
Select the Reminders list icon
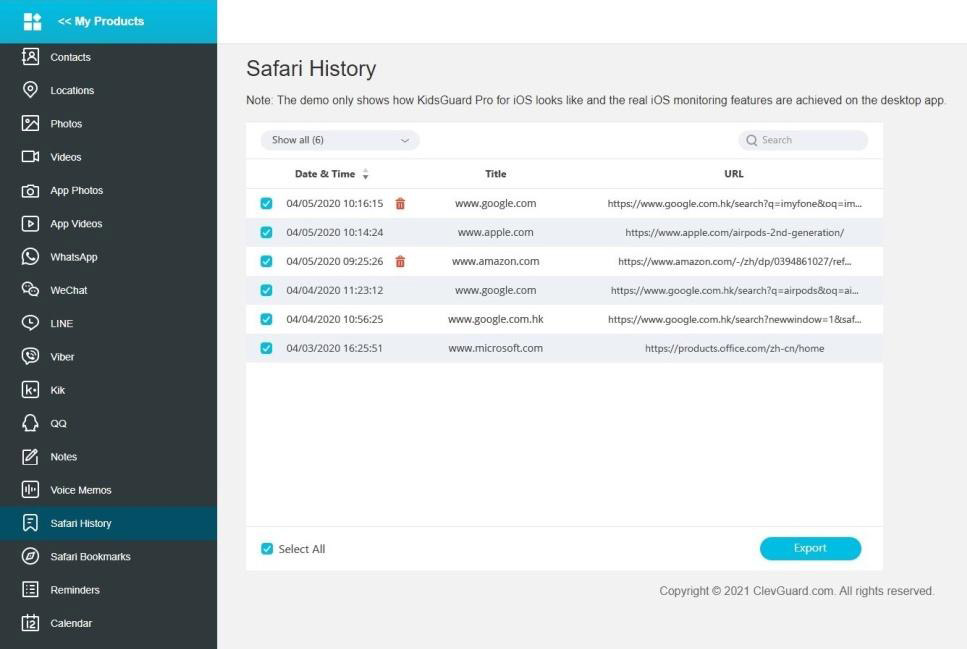click(x=30, y=590)
